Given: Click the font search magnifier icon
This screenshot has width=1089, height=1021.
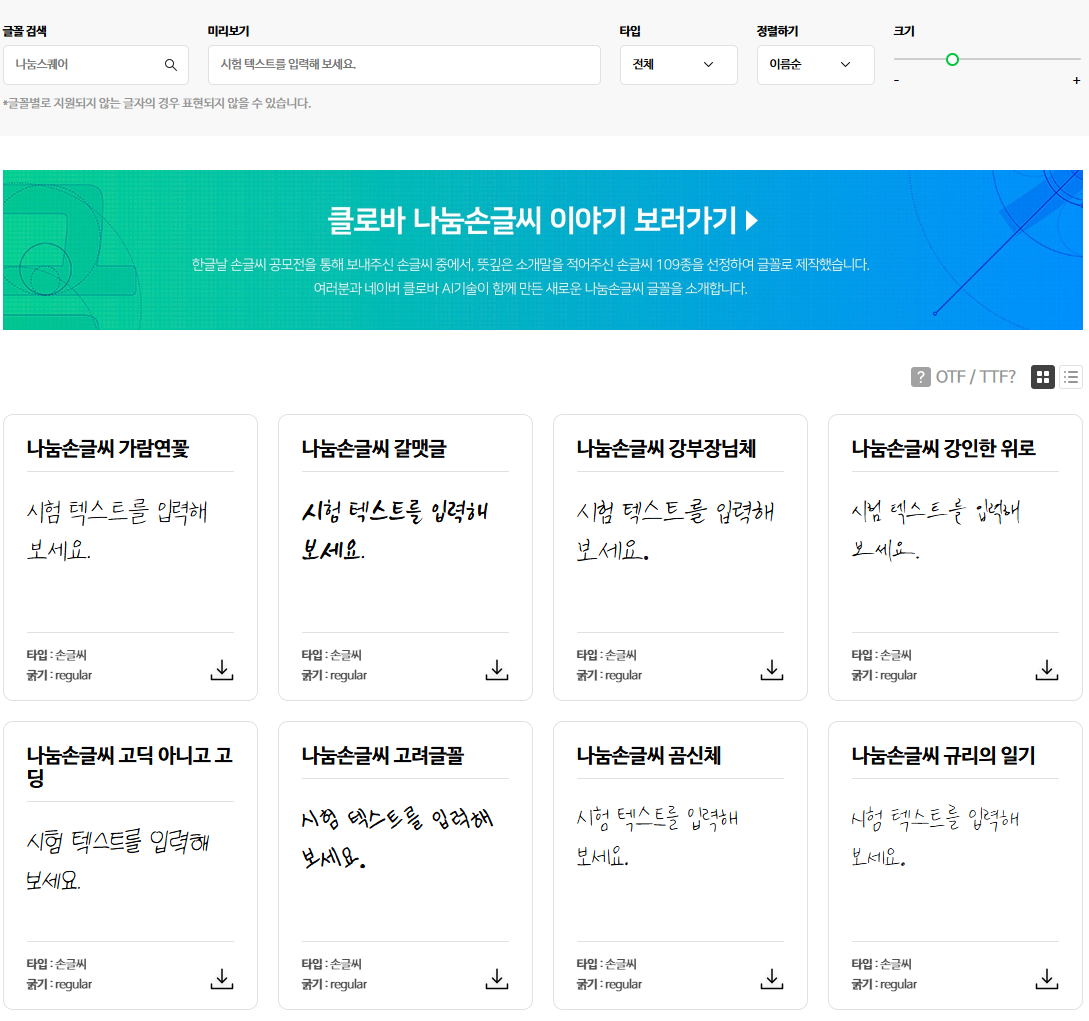Looking at the screenshot, I should click(x=172, y=64).
